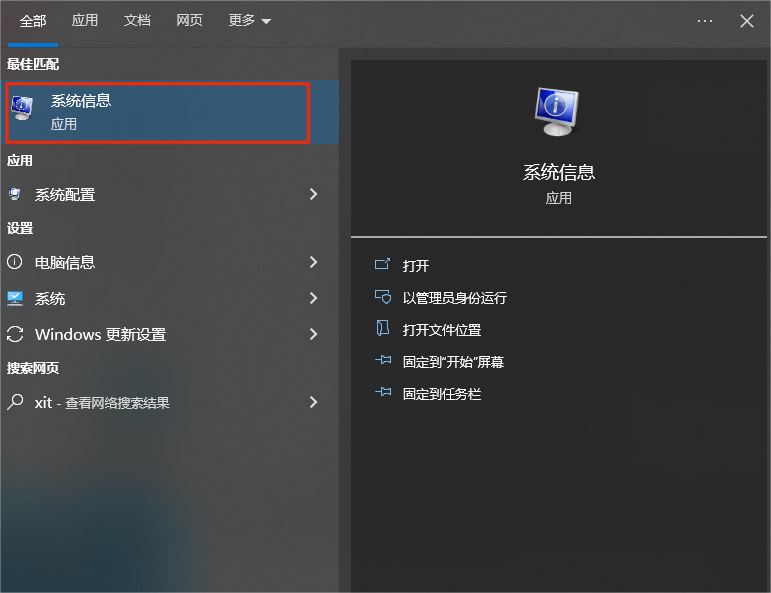Viewport: 771px width, 593px height.
Task: Switch to the 应用 tab
Action: [x=85, y=21]
